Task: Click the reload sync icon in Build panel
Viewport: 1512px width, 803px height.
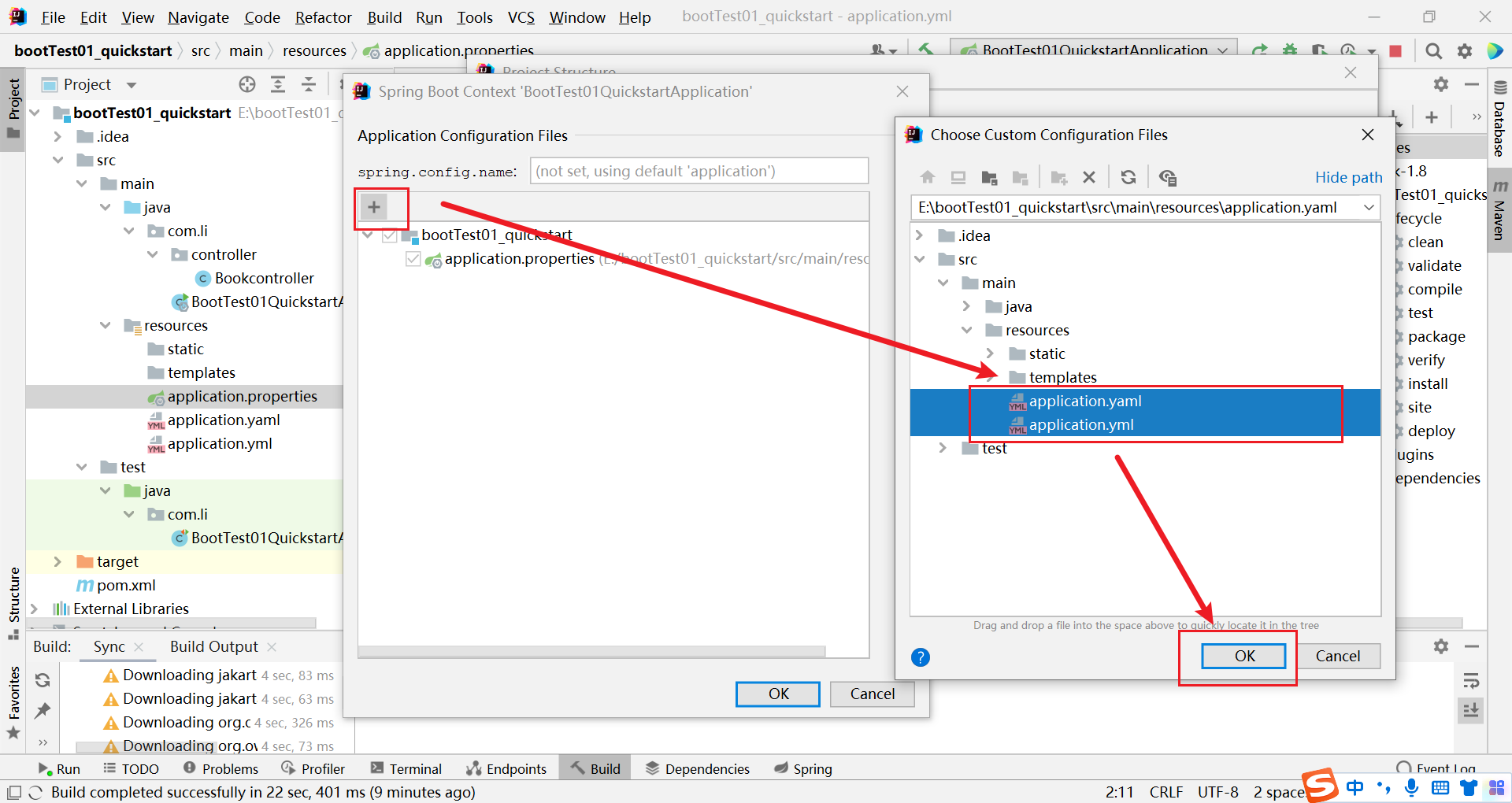Action: [x=43, y=680]
